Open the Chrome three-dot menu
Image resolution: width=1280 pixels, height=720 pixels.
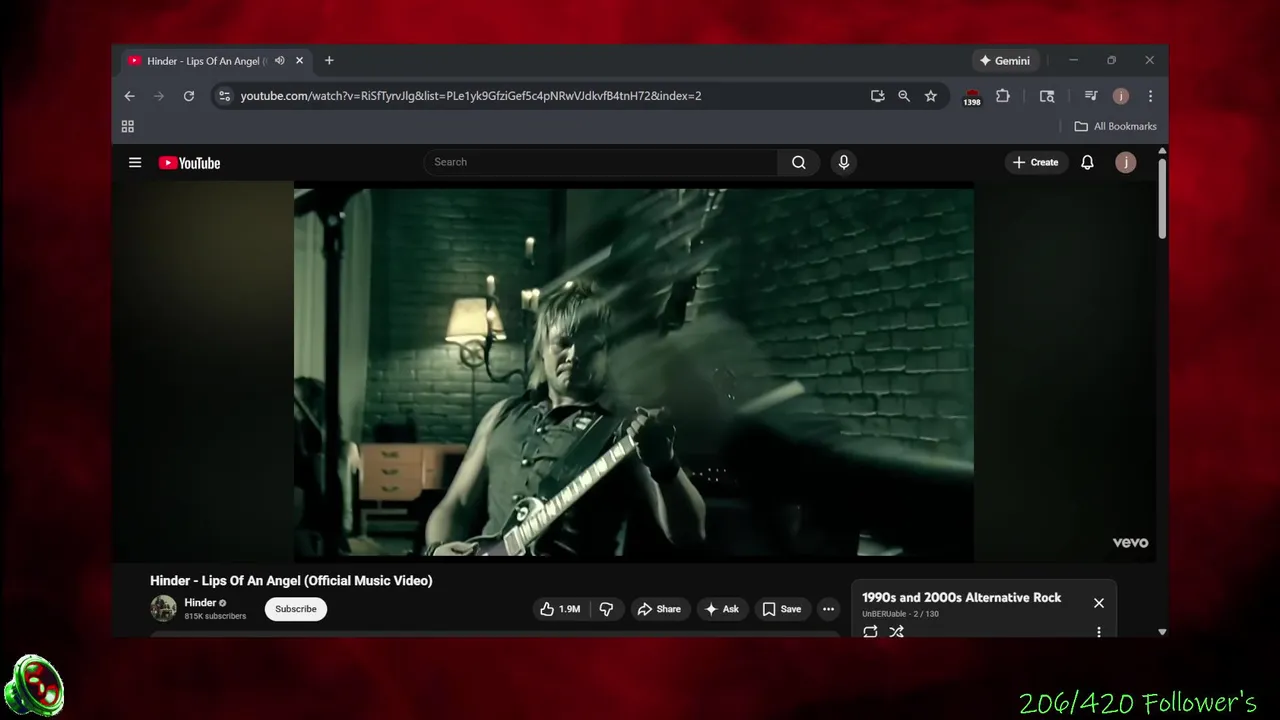[x=1150, y=96]
